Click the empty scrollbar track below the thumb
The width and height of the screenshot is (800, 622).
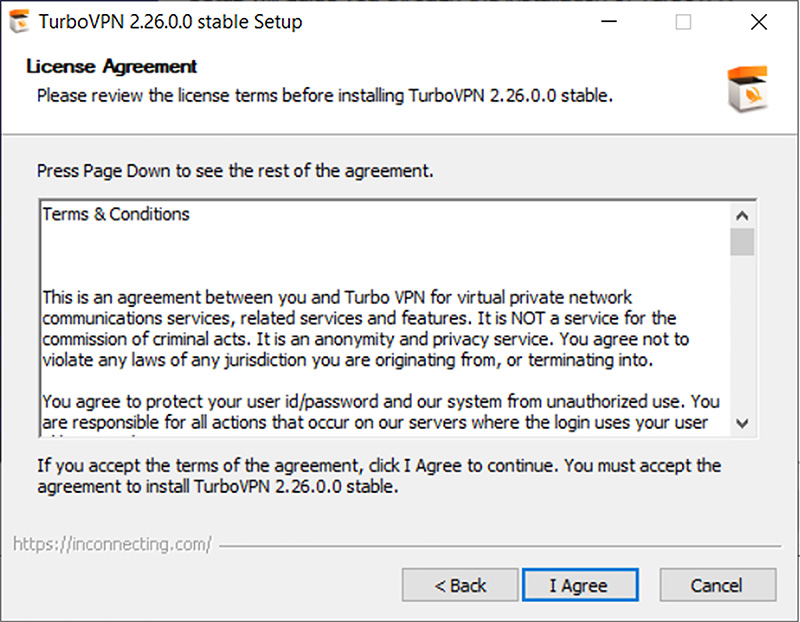click(742, 333)
